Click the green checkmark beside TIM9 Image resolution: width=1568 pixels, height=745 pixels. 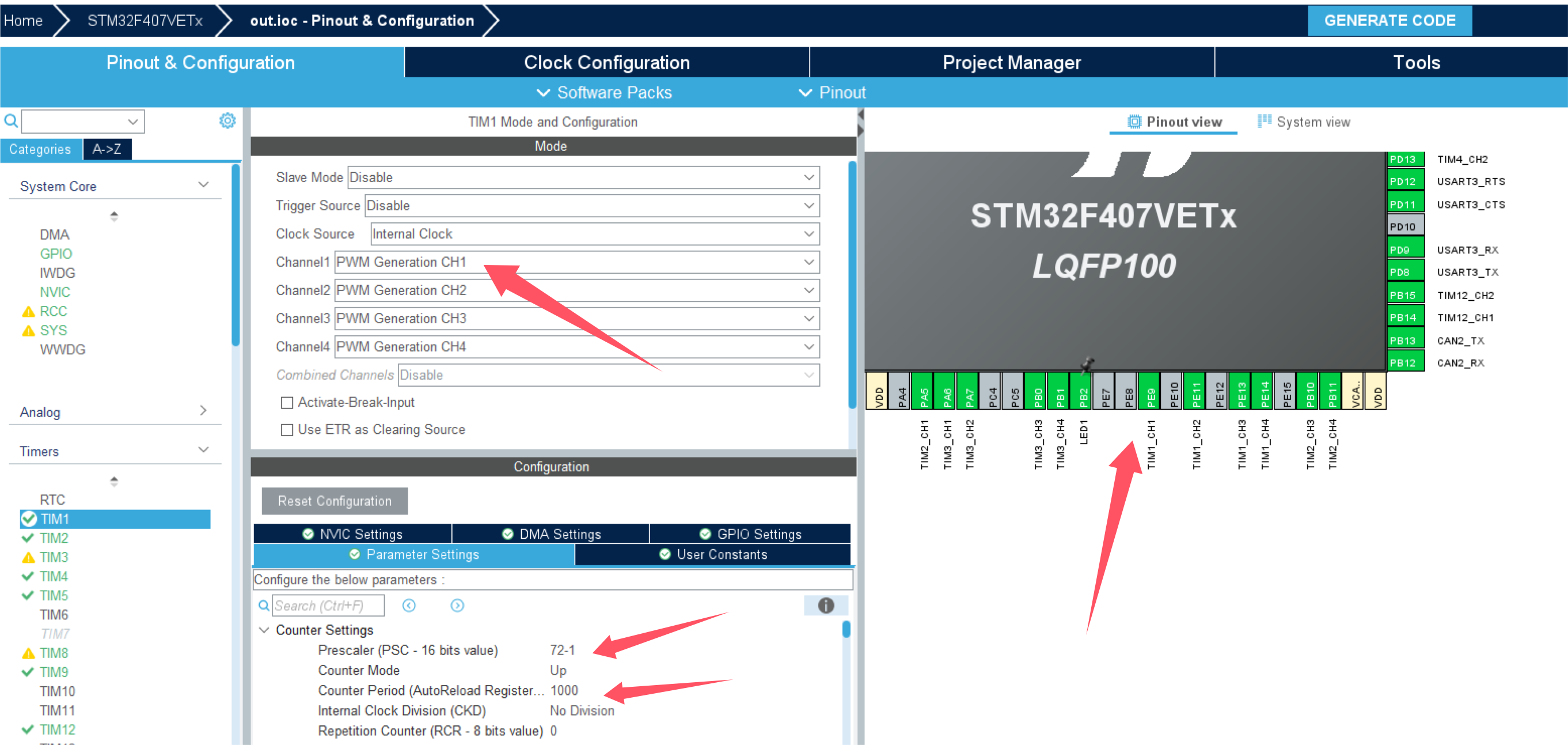[28, 672]
